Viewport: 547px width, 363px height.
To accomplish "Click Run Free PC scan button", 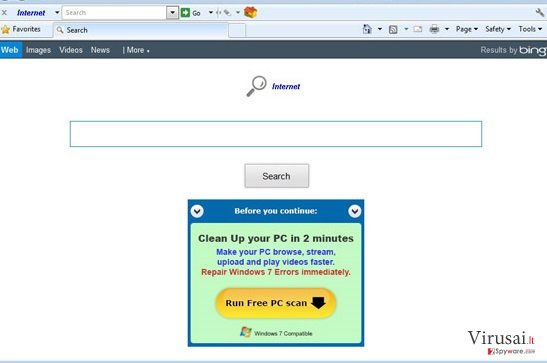I will point(276,303).
